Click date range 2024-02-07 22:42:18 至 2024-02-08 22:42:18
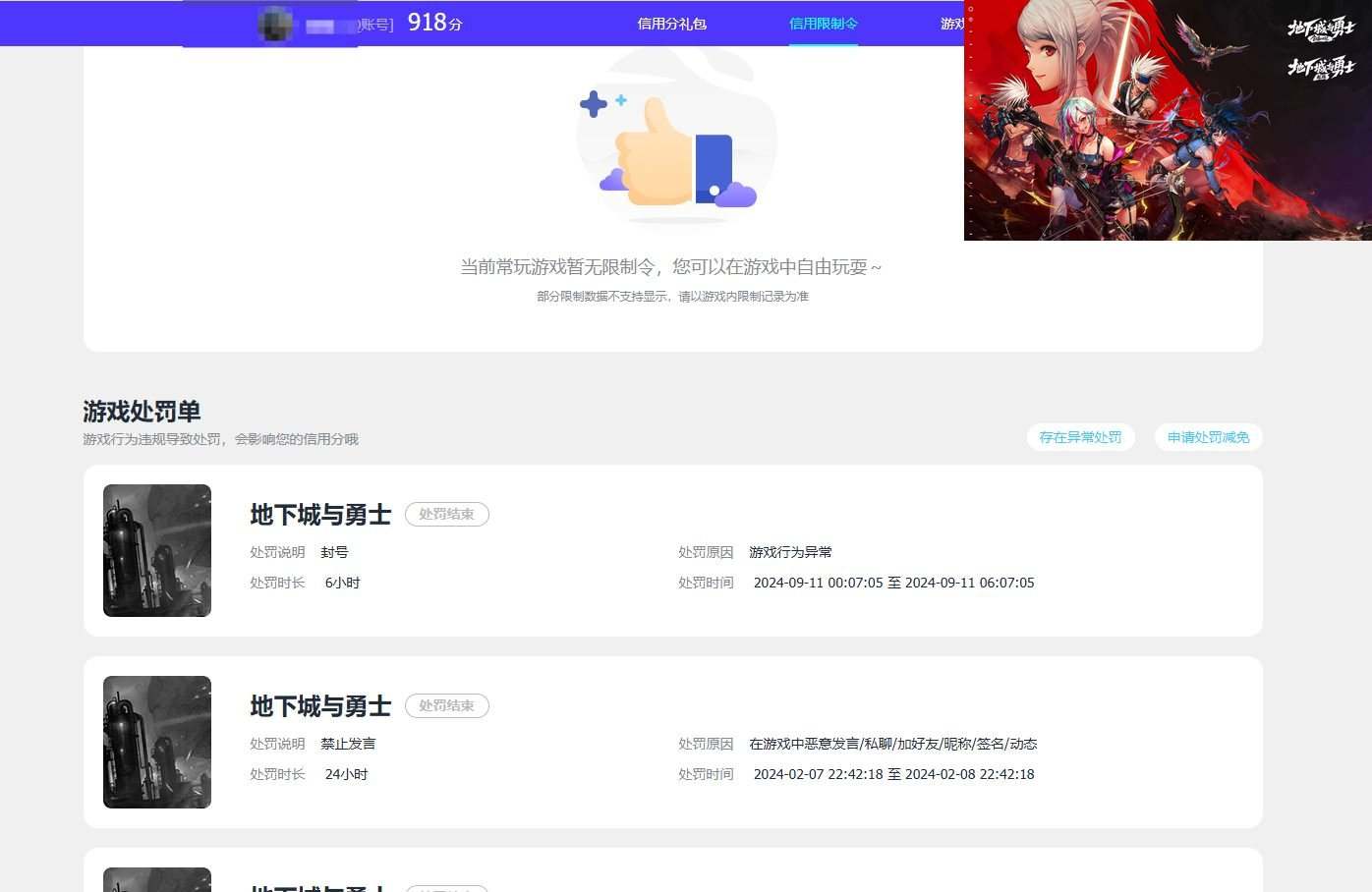1372x892 pixels. (893, 774)
